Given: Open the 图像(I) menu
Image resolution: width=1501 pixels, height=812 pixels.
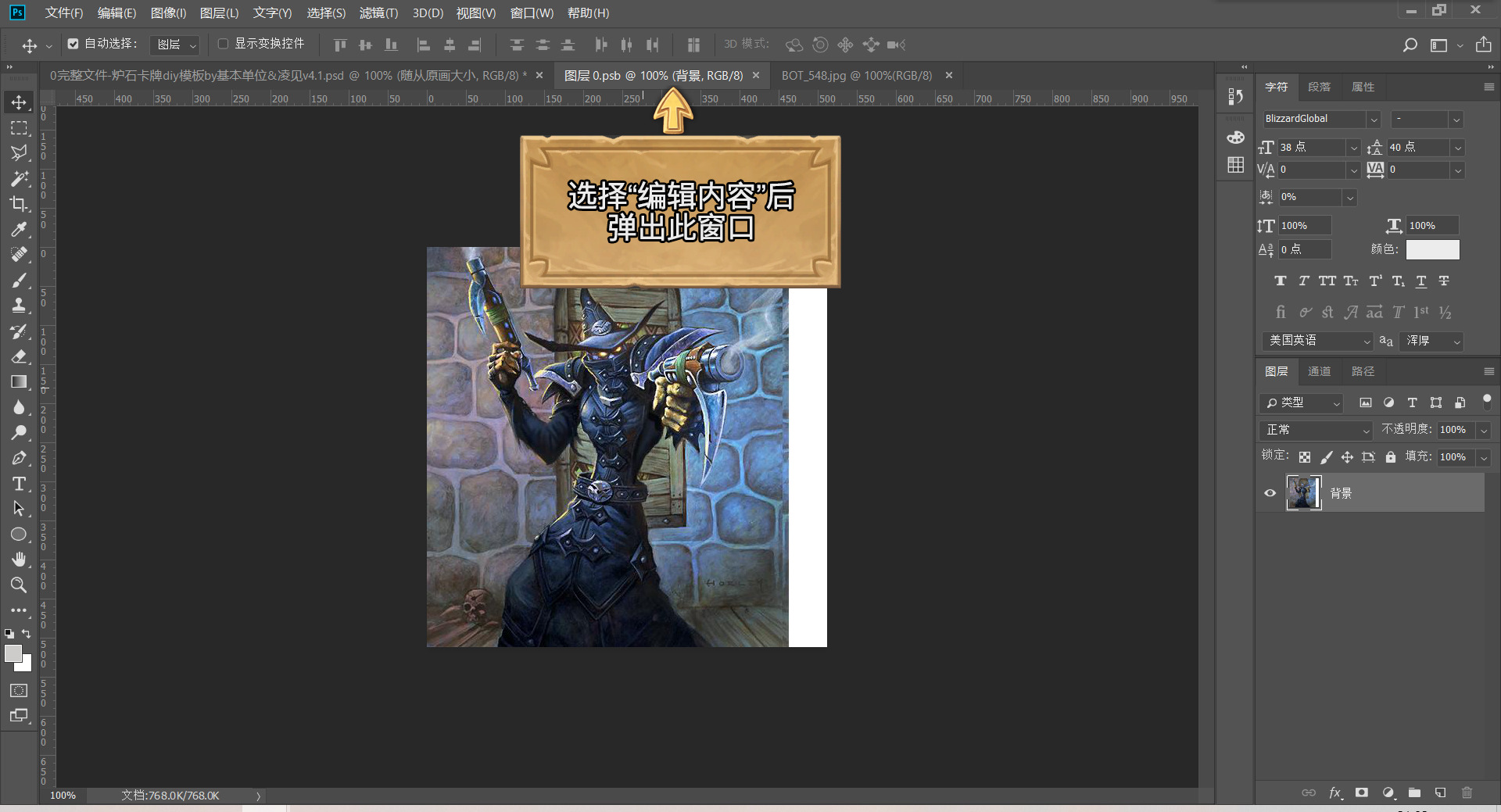Looking at the screenshot, I should pos(168,13).
